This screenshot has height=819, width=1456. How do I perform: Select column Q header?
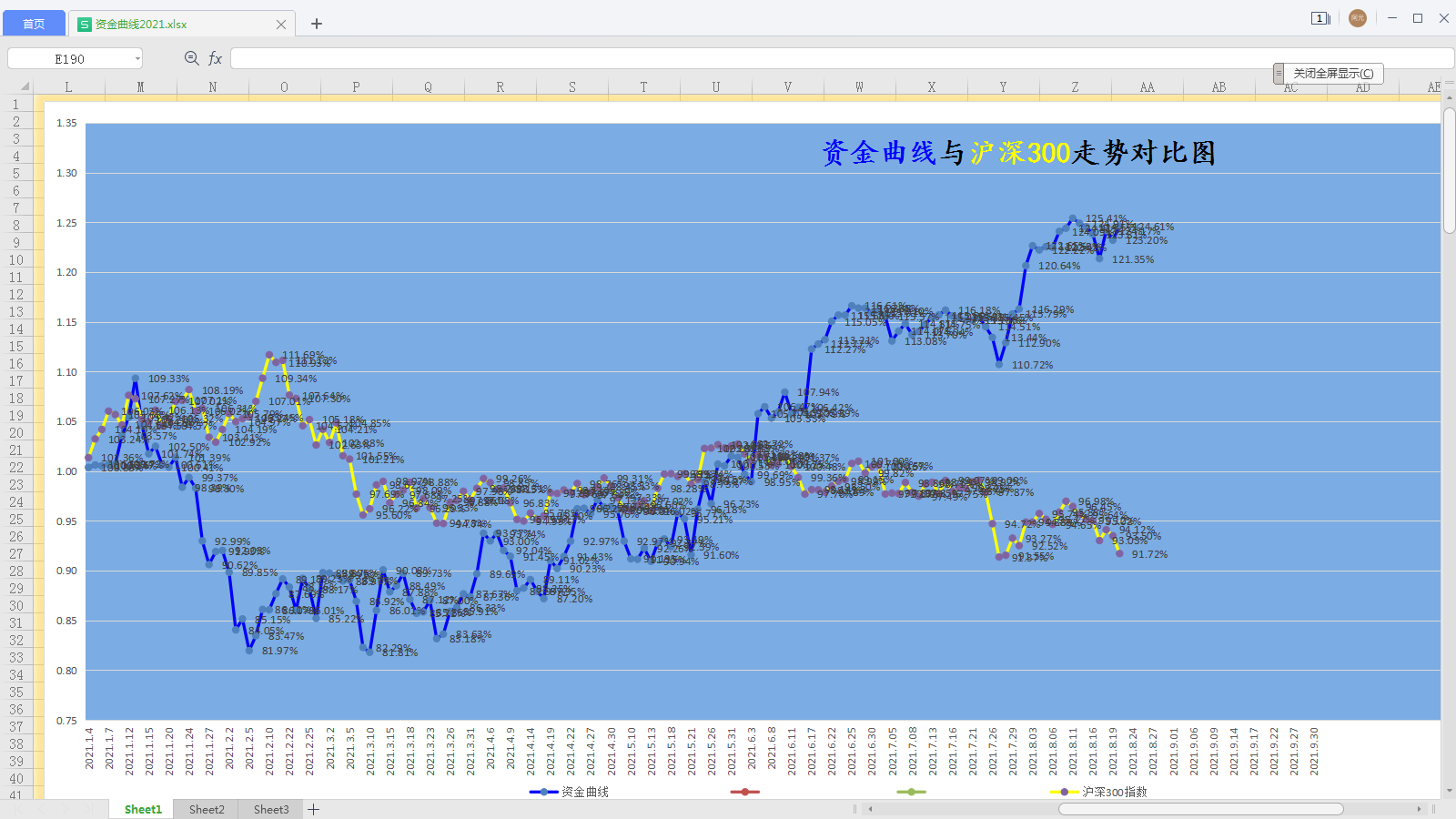point(428,87)
